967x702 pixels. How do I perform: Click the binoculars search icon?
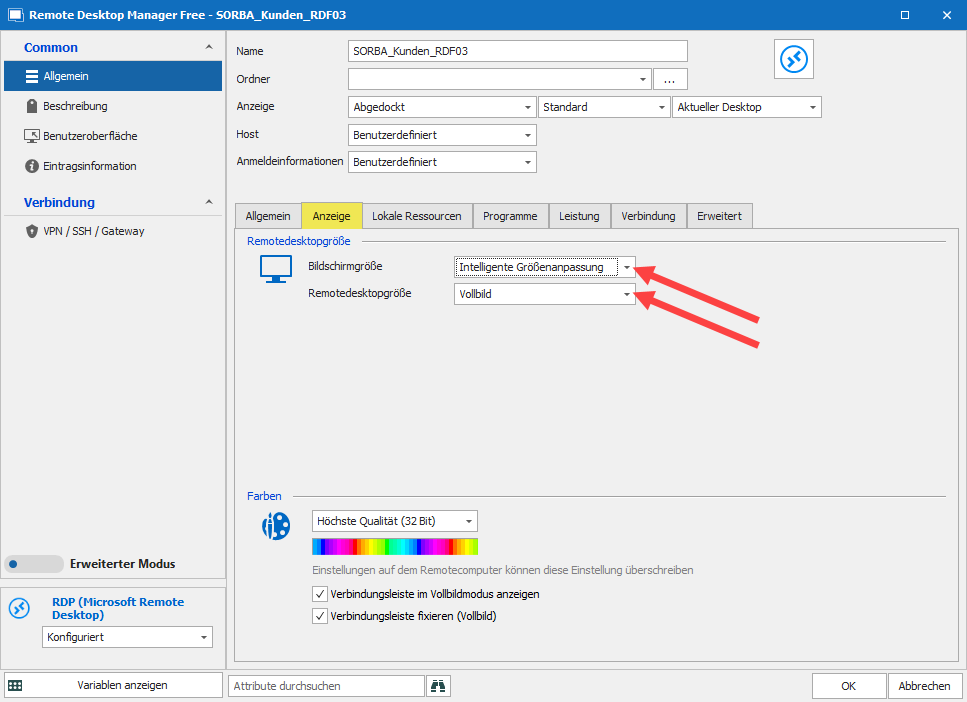click(x=438, y=686)
